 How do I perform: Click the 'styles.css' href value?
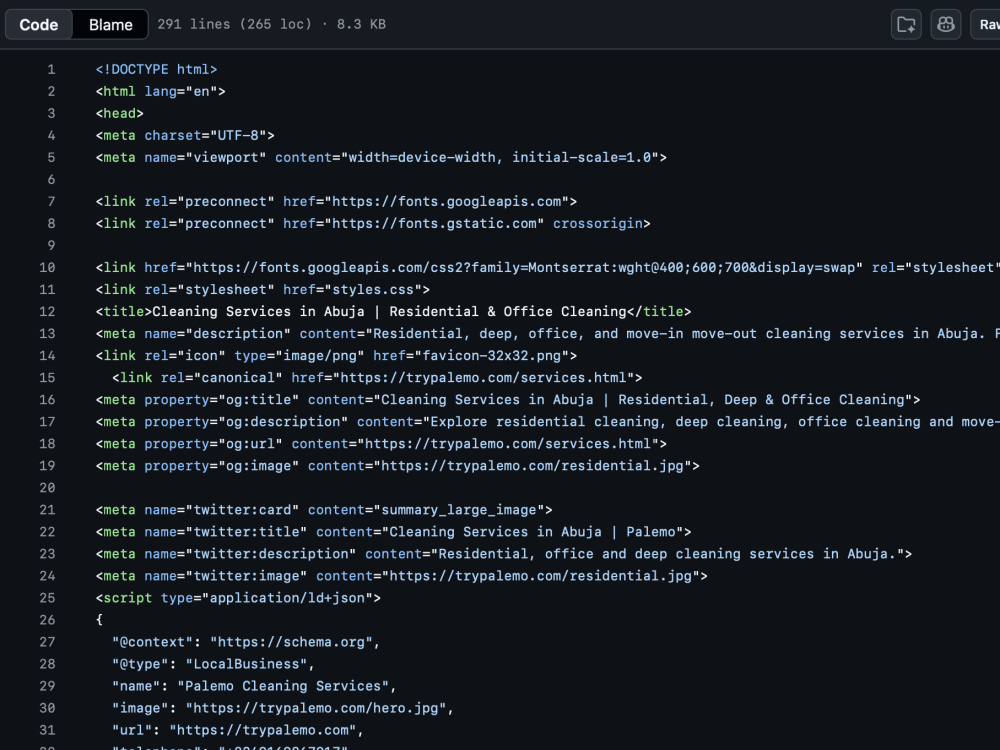point(374,290)
